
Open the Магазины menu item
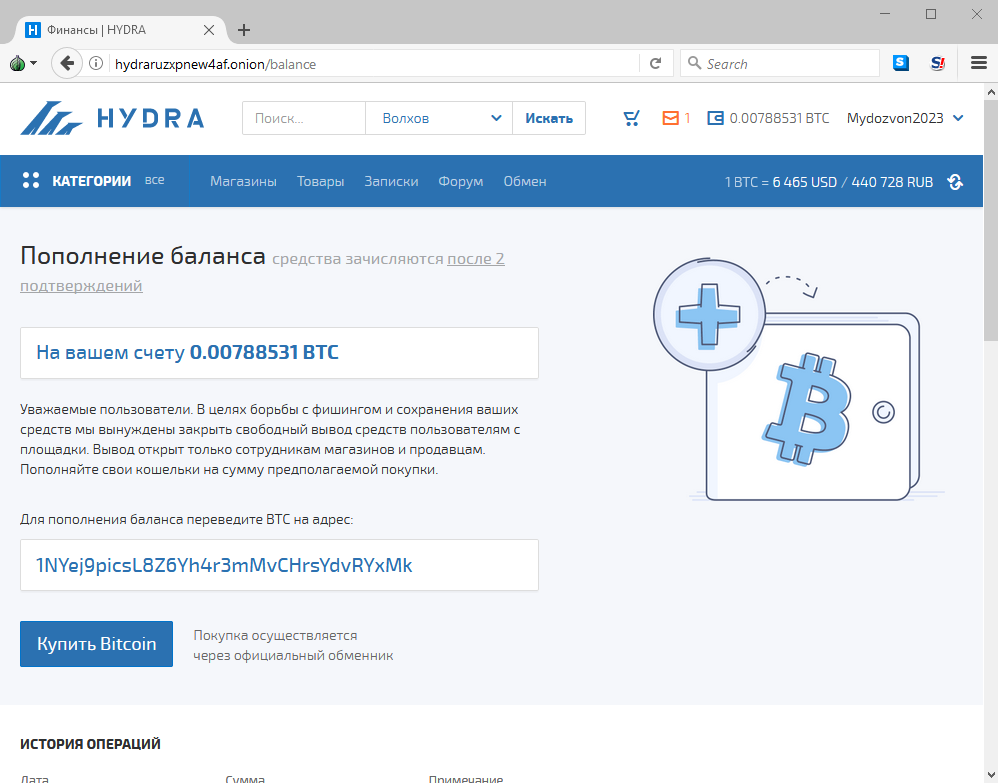(x=243, y=181)
